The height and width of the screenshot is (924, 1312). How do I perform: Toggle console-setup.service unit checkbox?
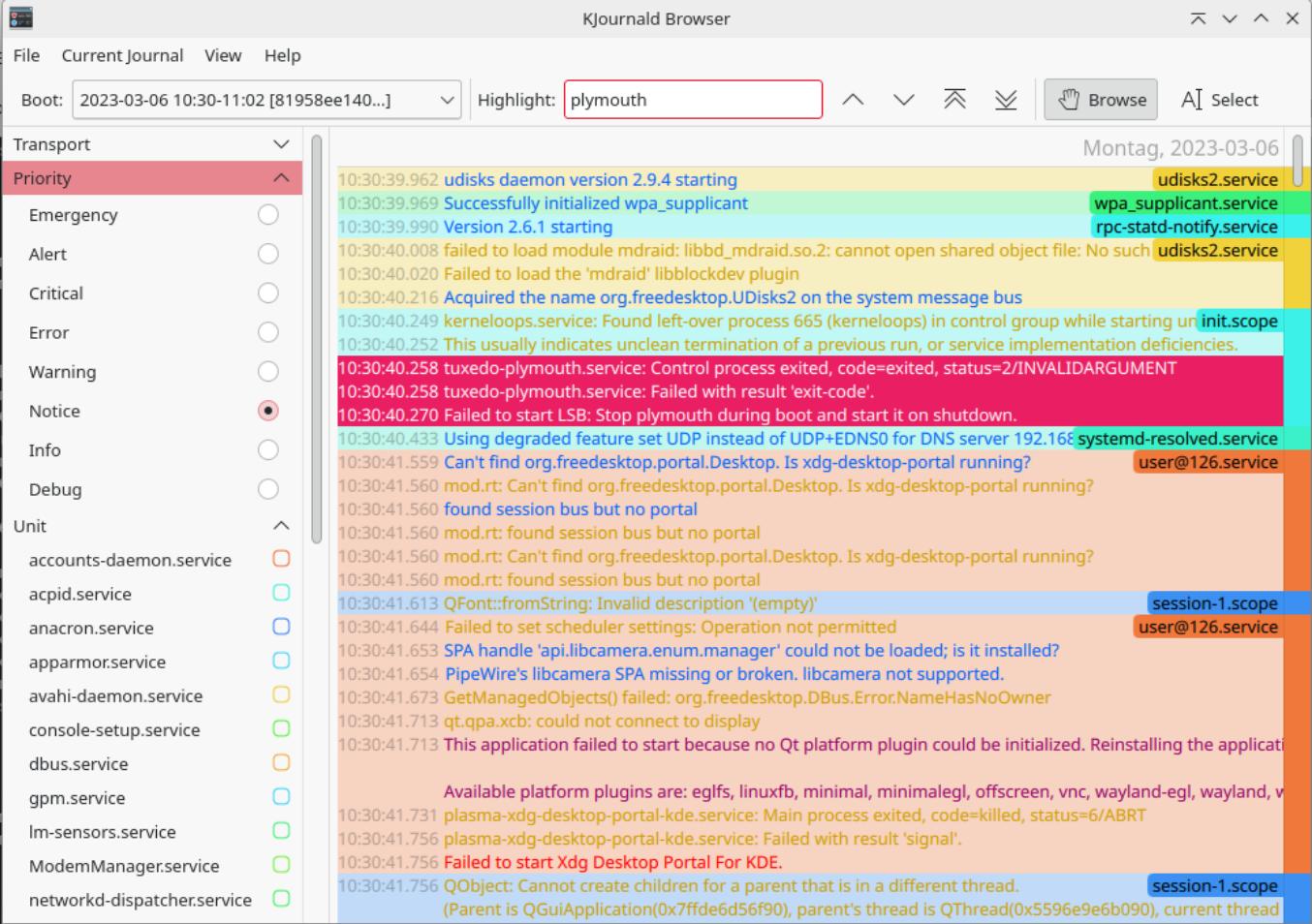click(281, 728)
